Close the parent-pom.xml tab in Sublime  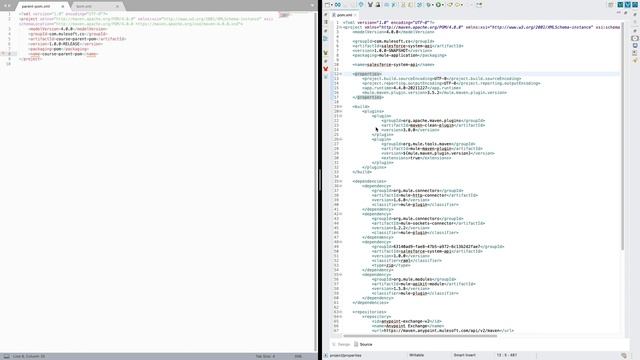coord(62,7)
